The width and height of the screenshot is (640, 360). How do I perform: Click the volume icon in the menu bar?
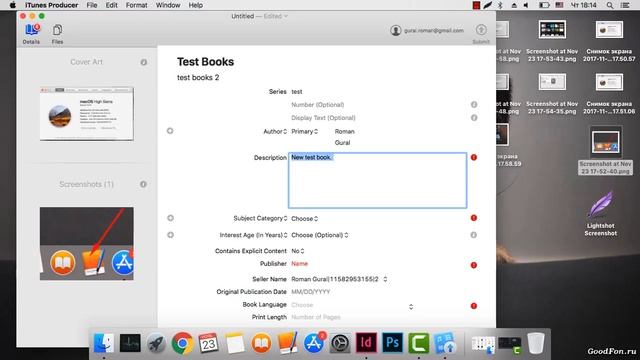click(x=526, y=5)
